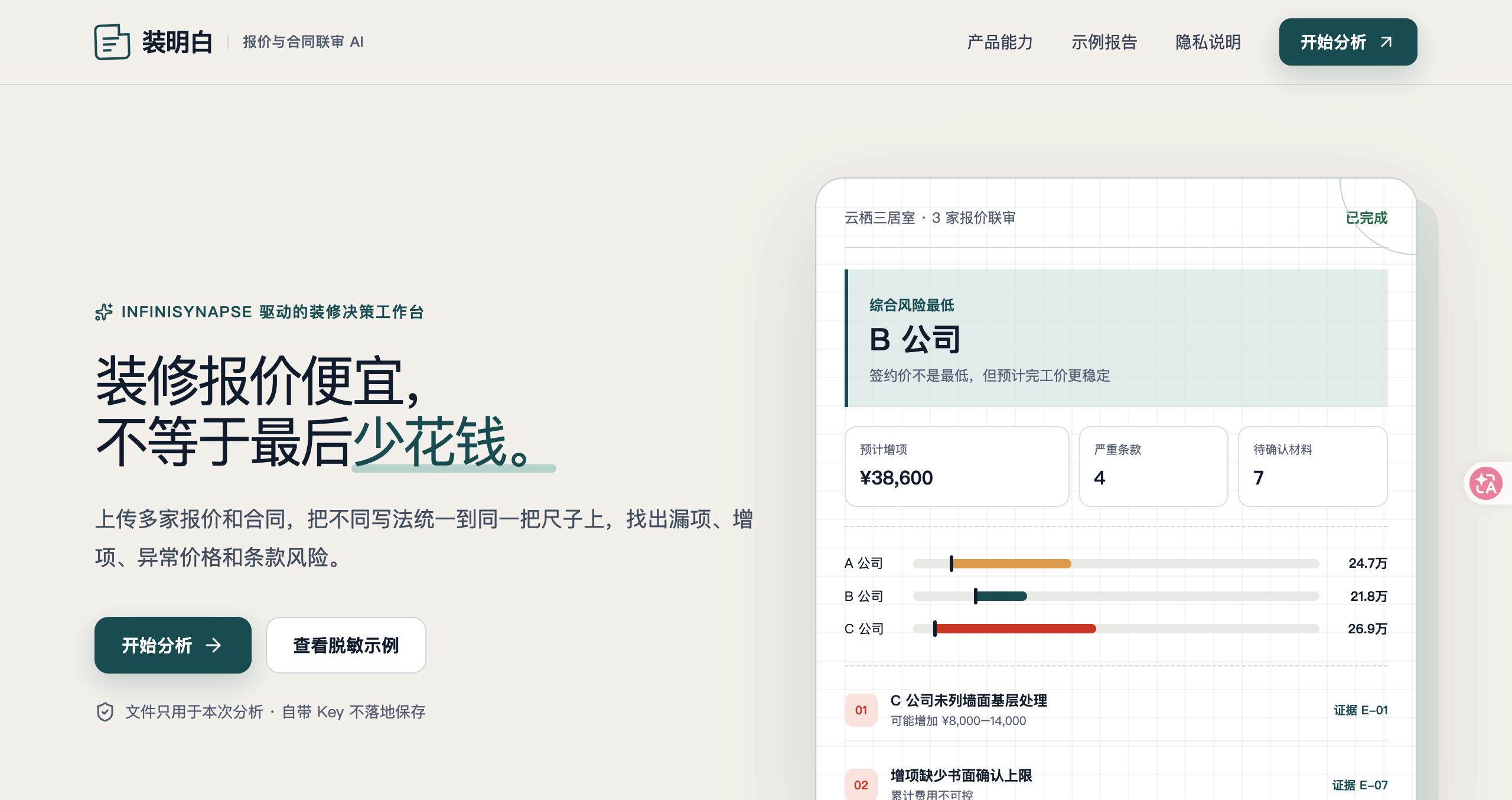Screen dimensions: 1512x800
Task: Click 云栖三居室 · 3 家报价联审 title
Action: [x=930, y=218]
